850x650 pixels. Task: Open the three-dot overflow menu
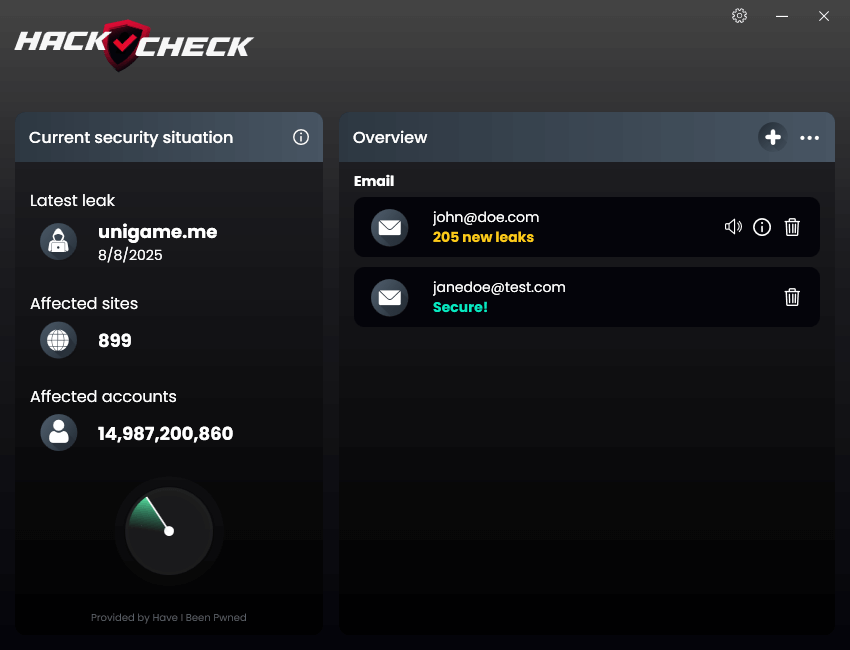[x=810, y=137]
